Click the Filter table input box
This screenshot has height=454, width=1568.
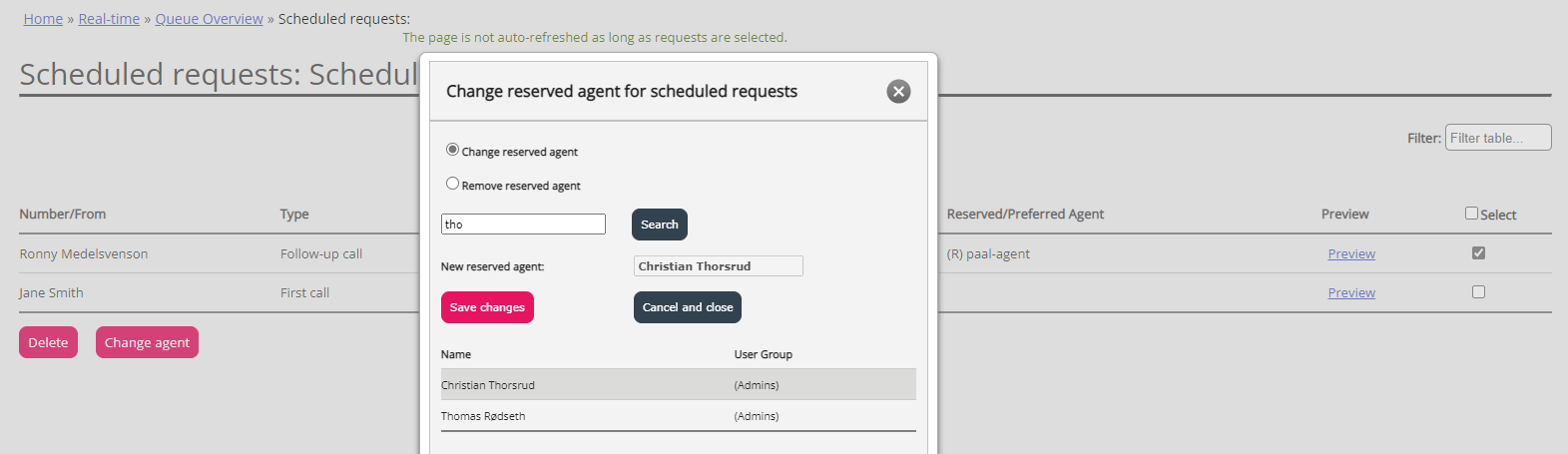coord(1497,138)
